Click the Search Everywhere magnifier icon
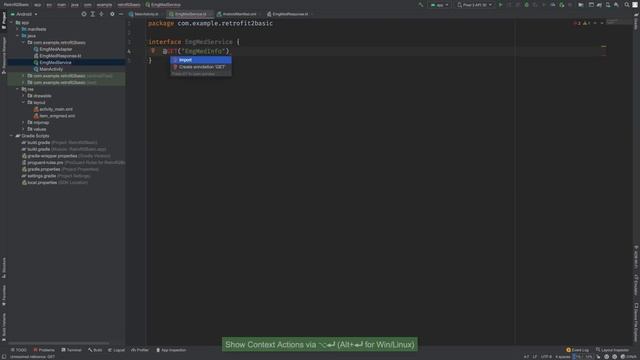The width and height of the screenshot is (640, 360). (x=627, y=5)
